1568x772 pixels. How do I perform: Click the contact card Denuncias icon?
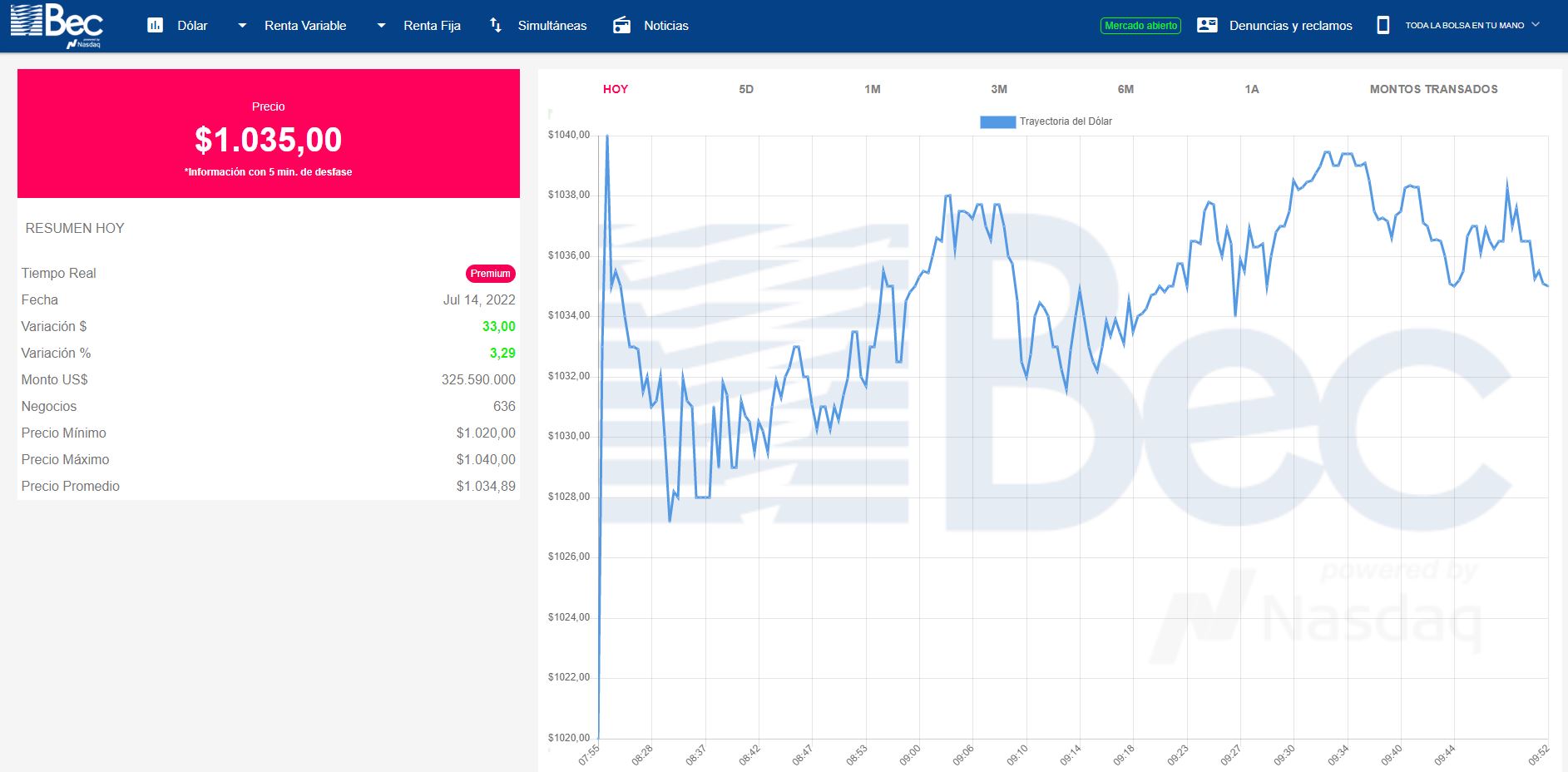[1207, 25]
